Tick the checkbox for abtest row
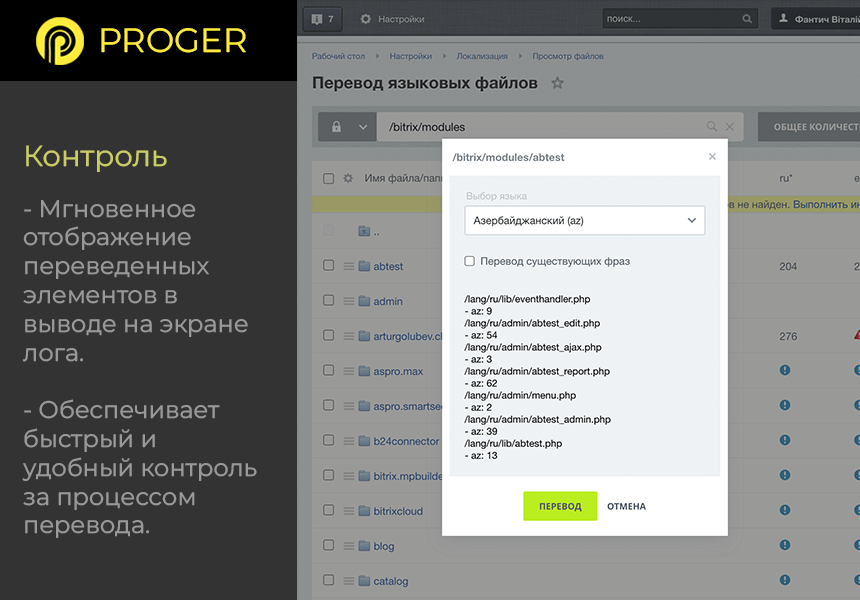Screen dimensions: 860x600 (x=328, y=266)
